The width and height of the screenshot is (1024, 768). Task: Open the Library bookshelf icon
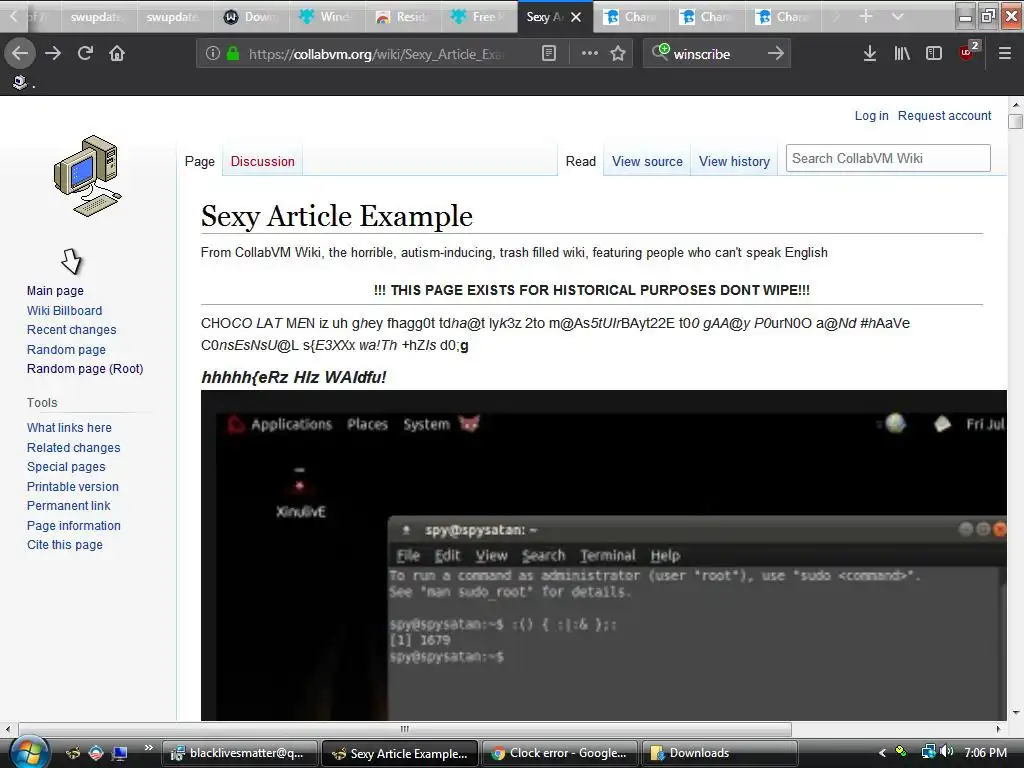[902, 54]
